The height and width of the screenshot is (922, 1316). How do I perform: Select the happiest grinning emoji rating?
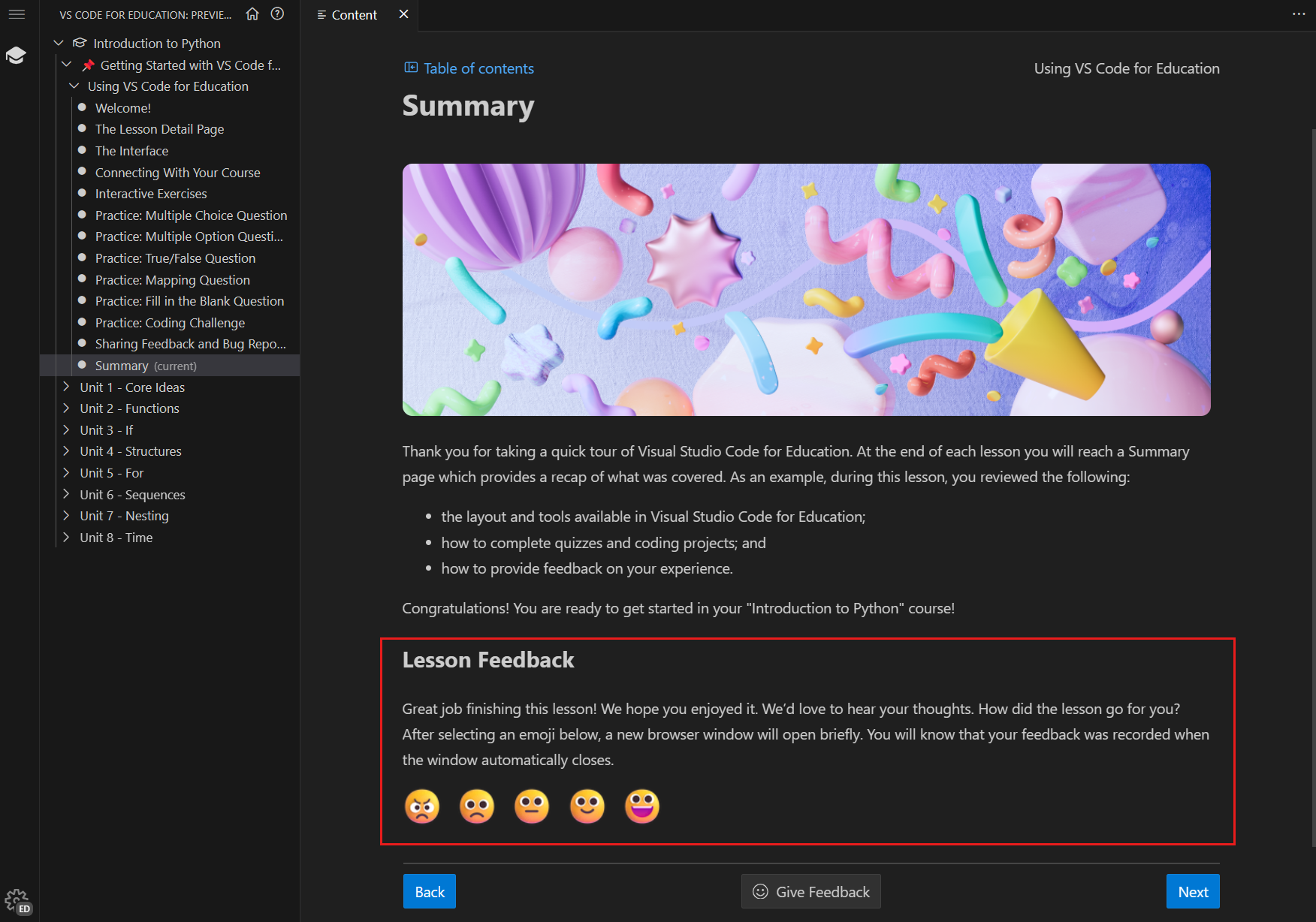pyautogui.click(x=641, y=806)
